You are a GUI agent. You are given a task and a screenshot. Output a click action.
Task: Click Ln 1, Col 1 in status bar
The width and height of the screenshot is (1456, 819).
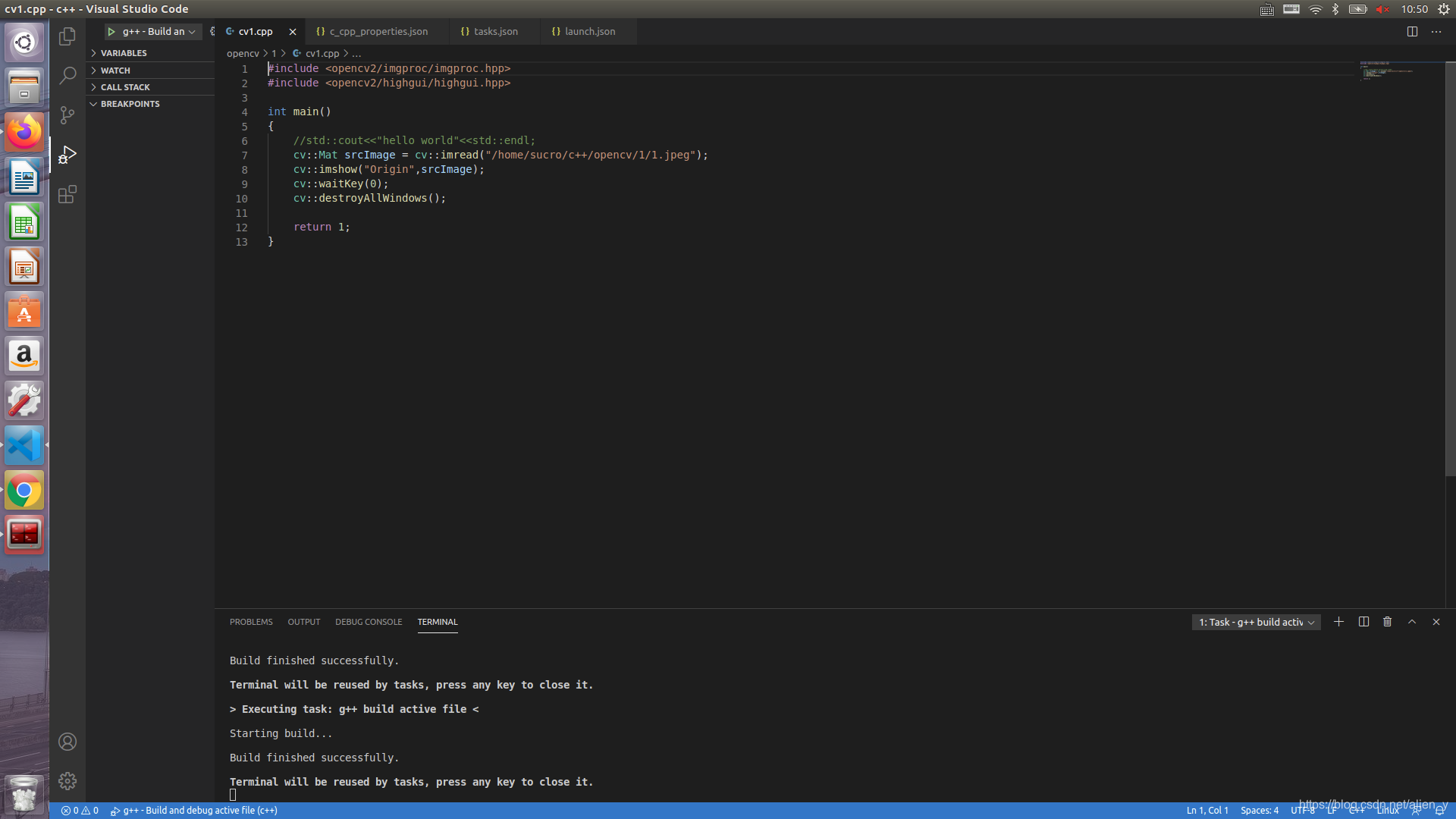[x=1207, y=811]
